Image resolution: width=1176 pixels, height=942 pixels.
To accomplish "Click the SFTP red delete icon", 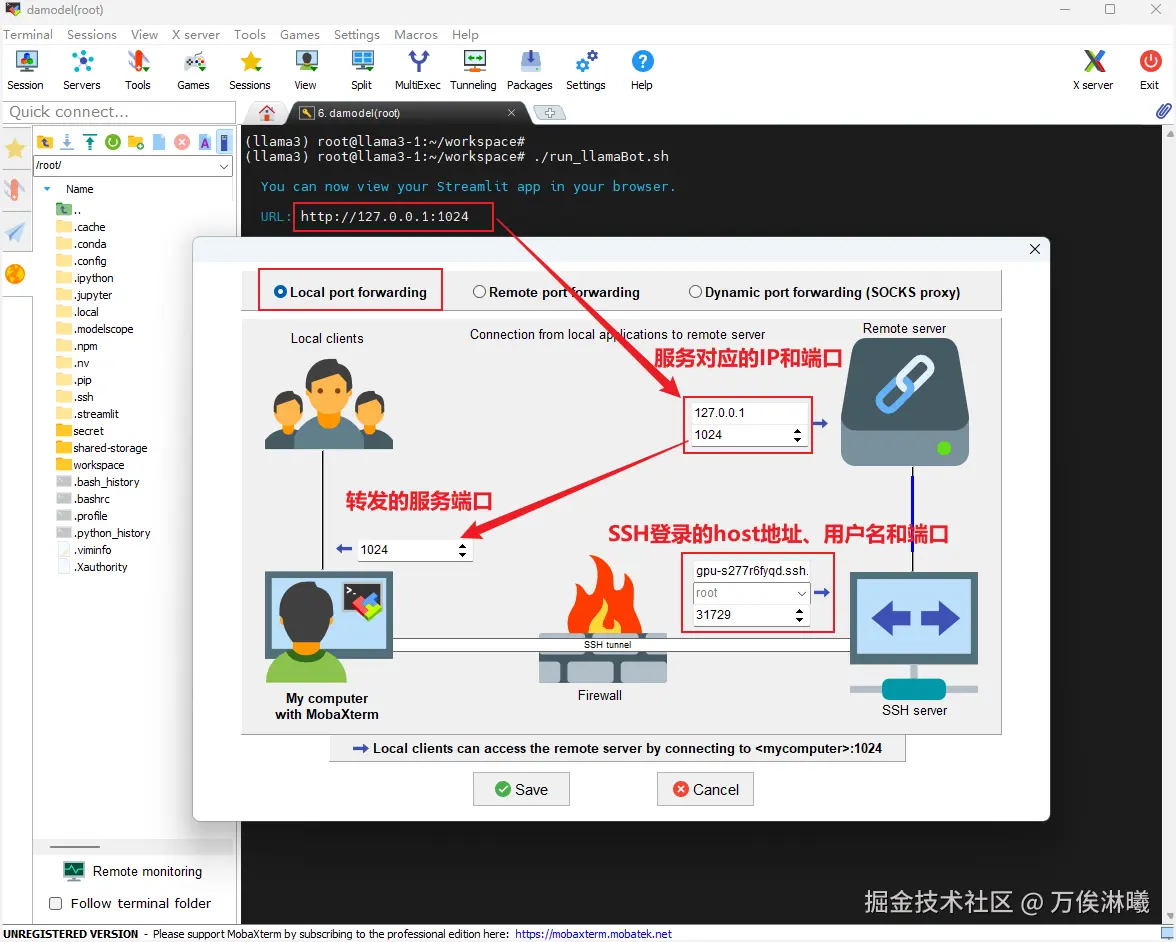I will click(x=182, y=142).
